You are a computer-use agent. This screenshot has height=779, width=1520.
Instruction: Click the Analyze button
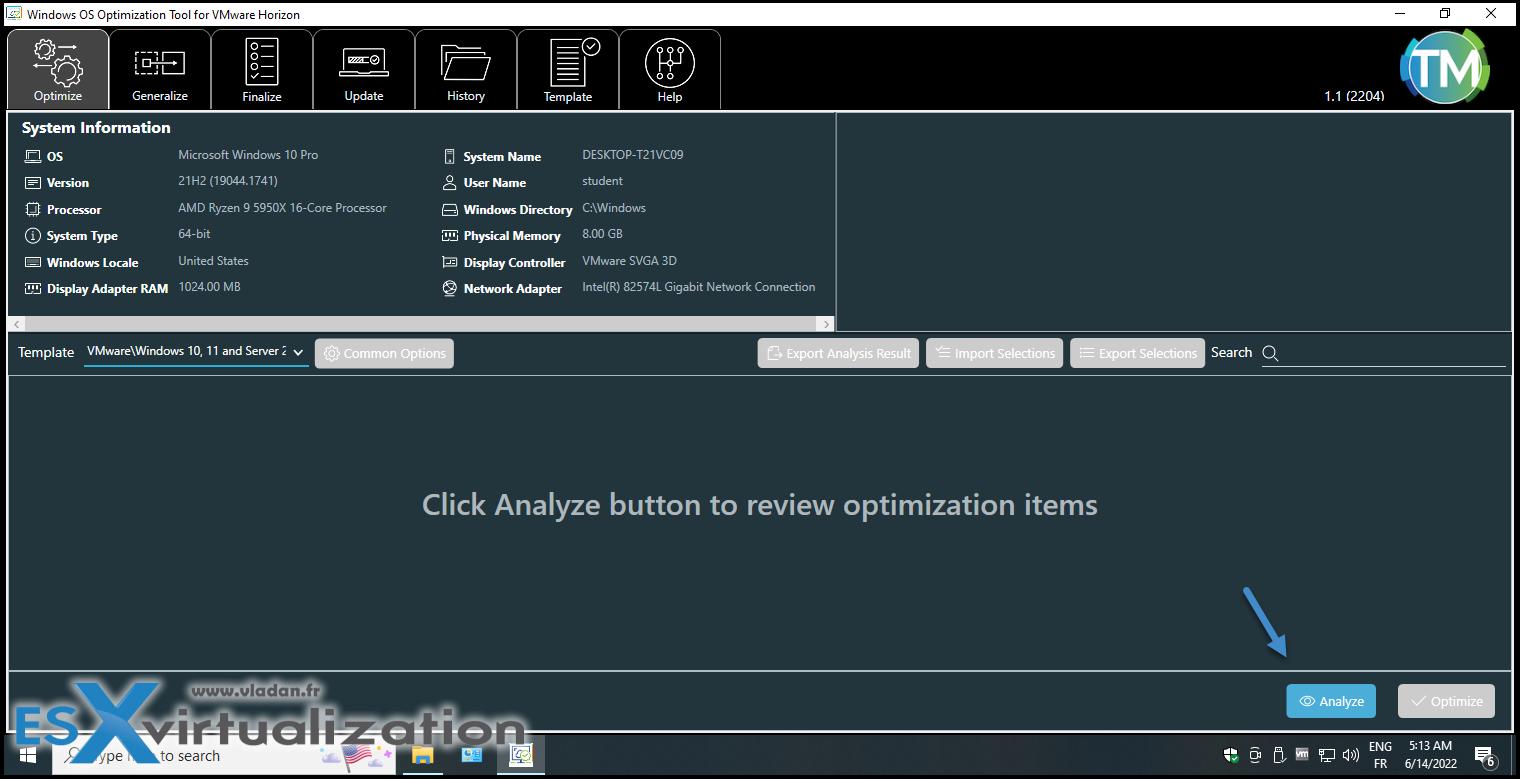point(1331,701)
